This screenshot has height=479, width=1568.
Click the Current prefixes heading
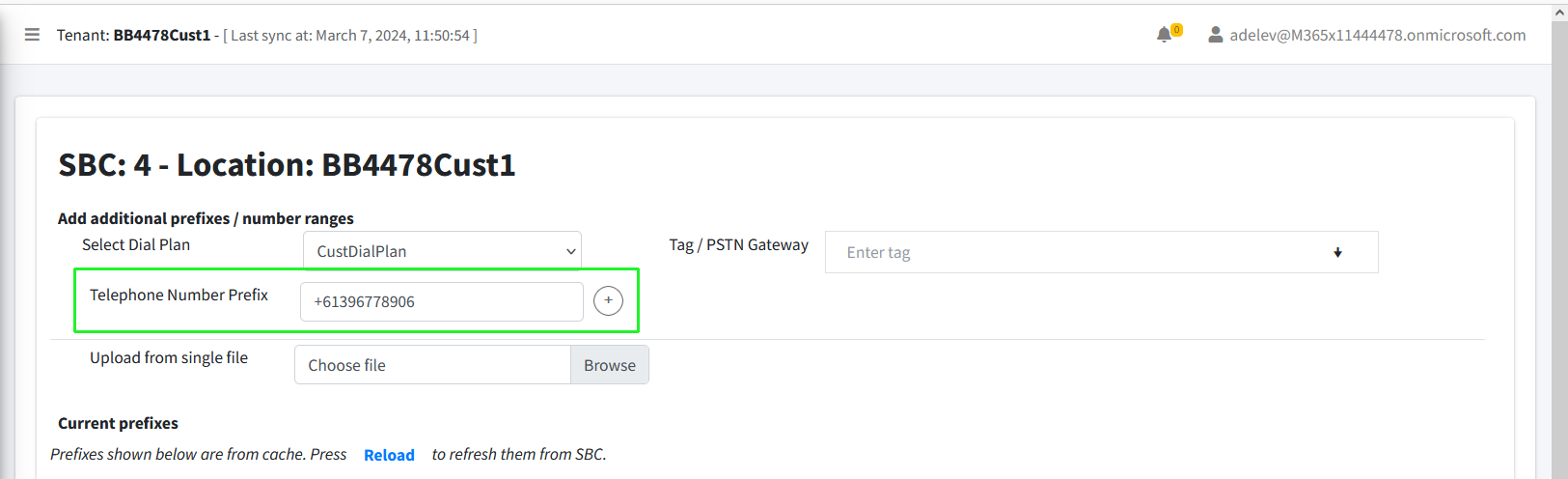[118, 423]
